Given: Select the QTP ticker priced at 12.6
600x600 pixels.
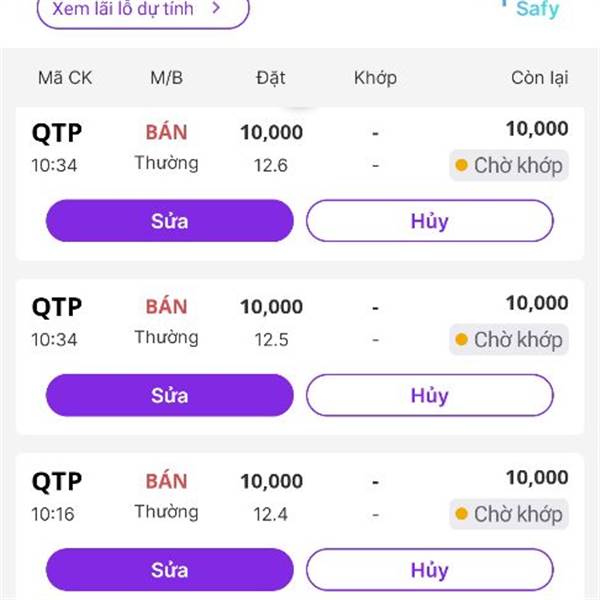Looking at the screenshot, I should coord(57,133).
